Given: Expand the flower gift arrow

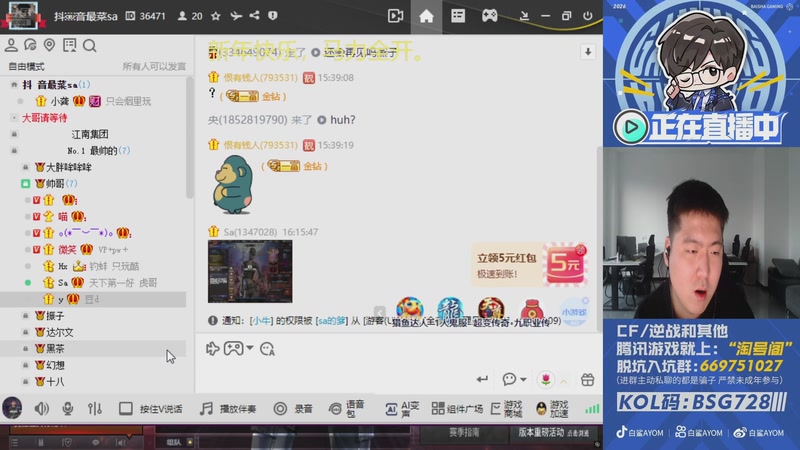Looking at the screenshot, I should tap(564, 381).
